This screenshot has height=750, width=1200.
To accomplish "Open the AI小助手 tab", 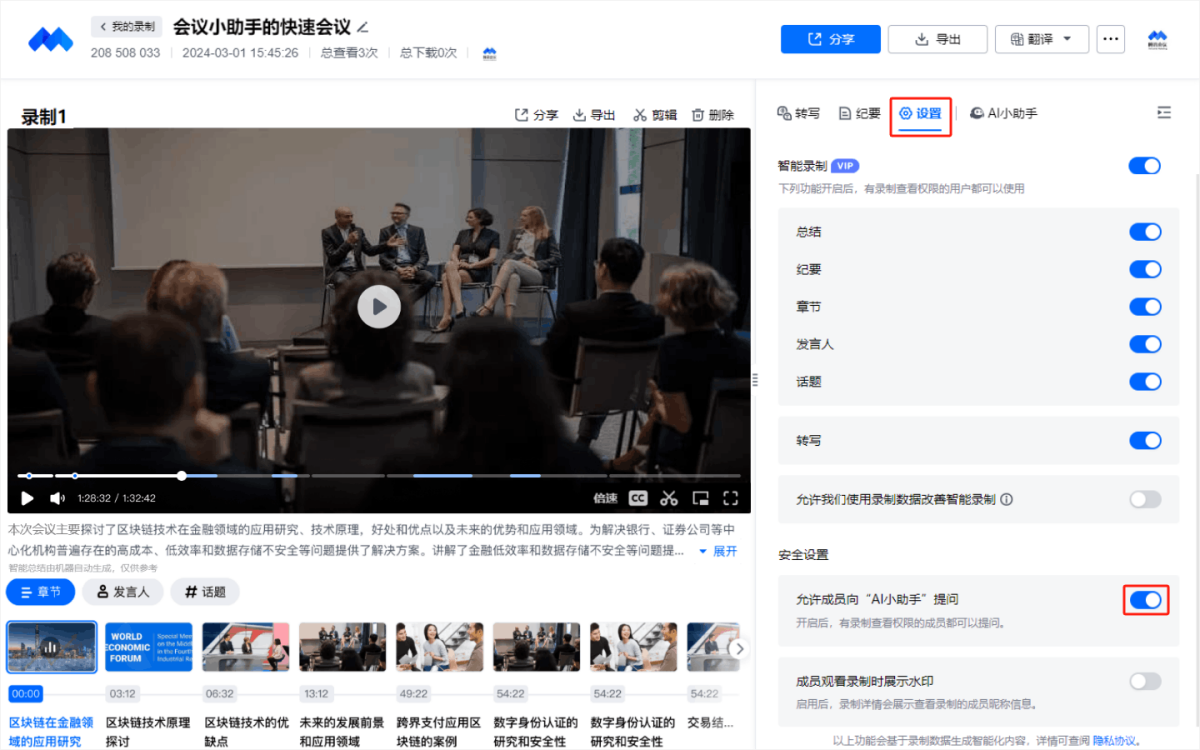I will coord(1004,114).
